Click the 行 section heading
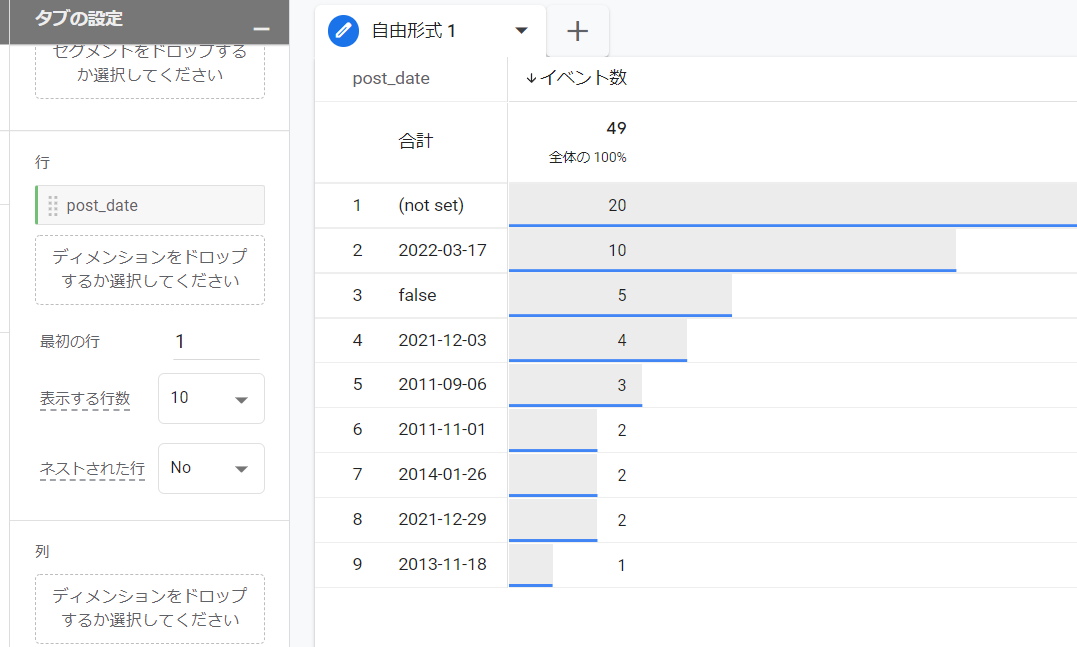Viewport: 1077px width, 647px height. coord(43,162)
